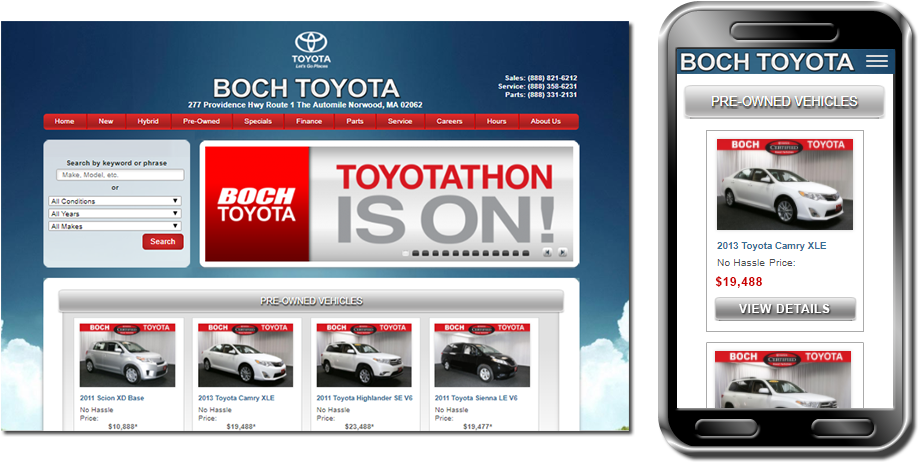Click the Service phone number (888) 358-6231
This screenshot has width=920, height=464.
pos(552,86)
